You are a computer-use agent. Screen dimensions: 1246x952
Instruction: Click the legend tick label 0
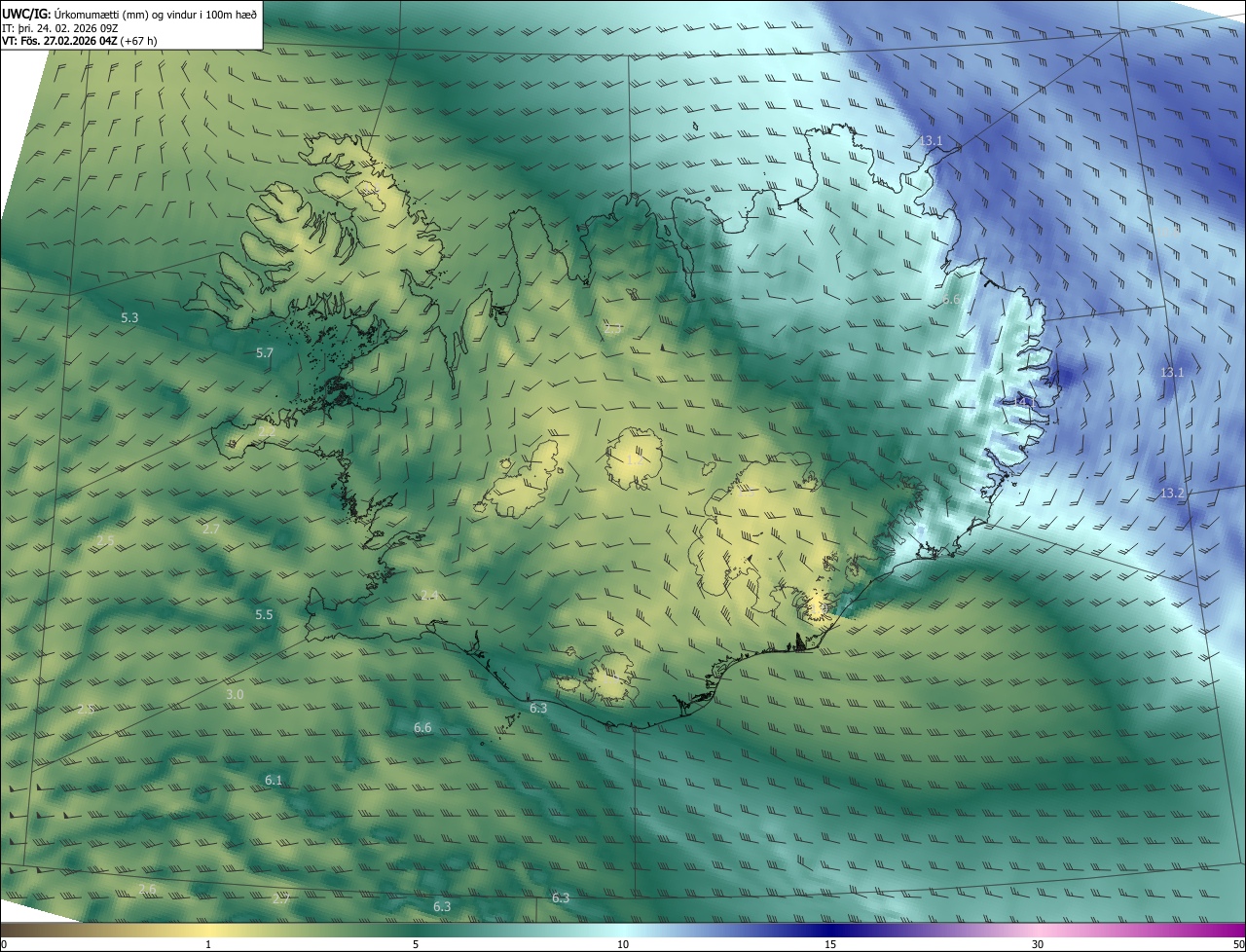tap(4, 944)
